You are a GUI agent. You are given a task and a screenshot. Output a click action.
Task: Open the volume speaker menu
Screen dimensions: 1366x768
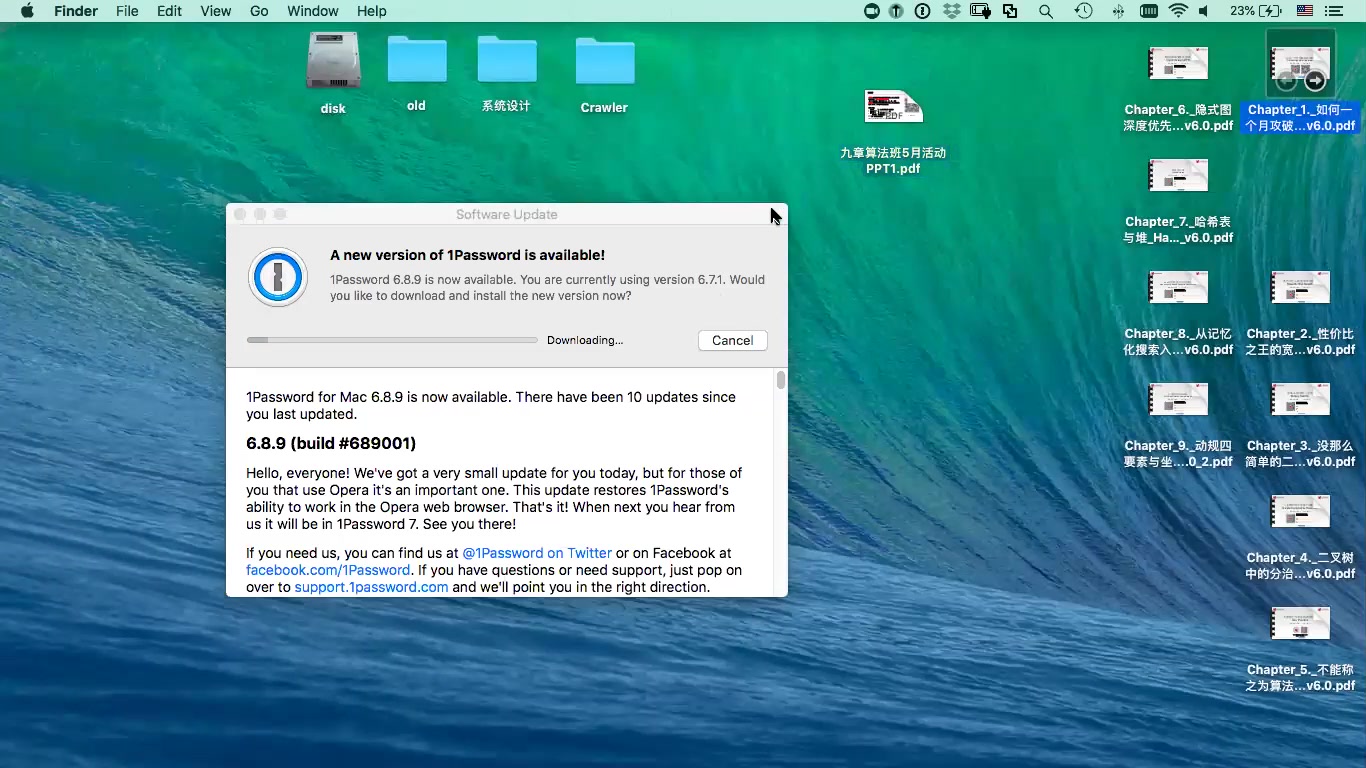click(x=1204, y=11)
